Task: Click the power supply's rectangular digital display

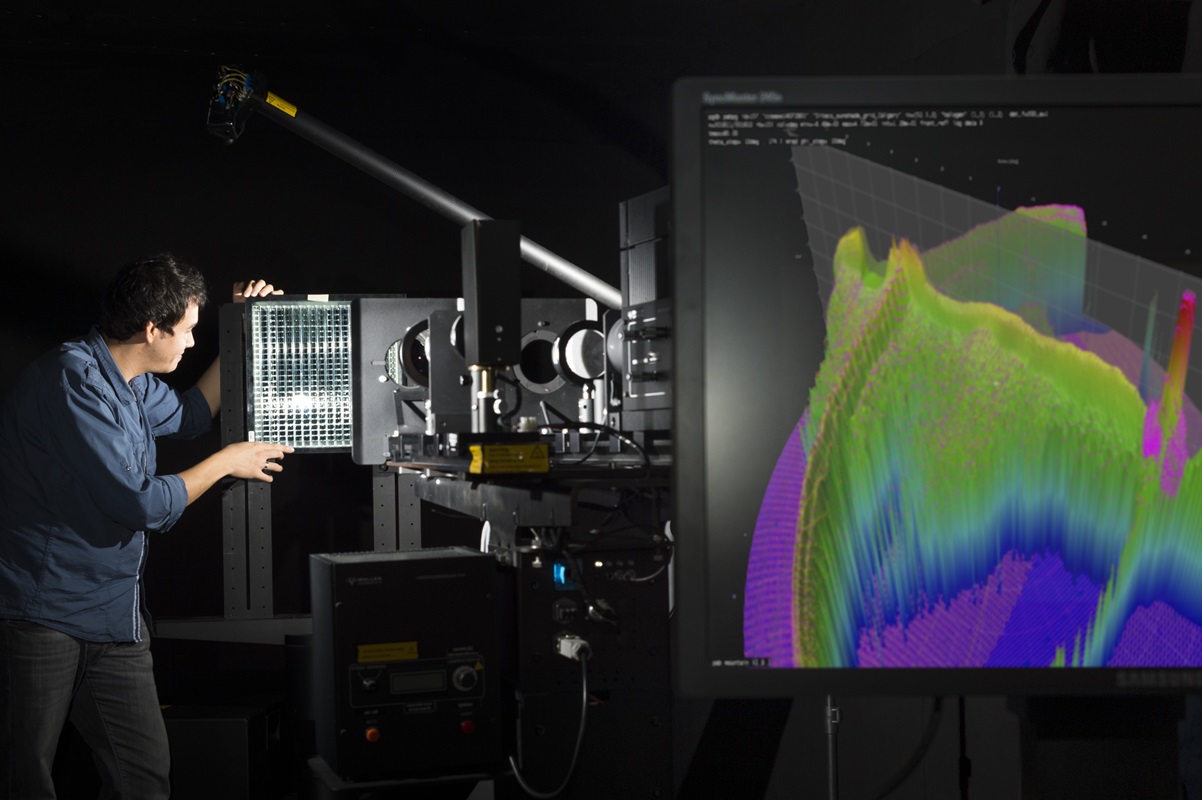Action: coord(416,681)
